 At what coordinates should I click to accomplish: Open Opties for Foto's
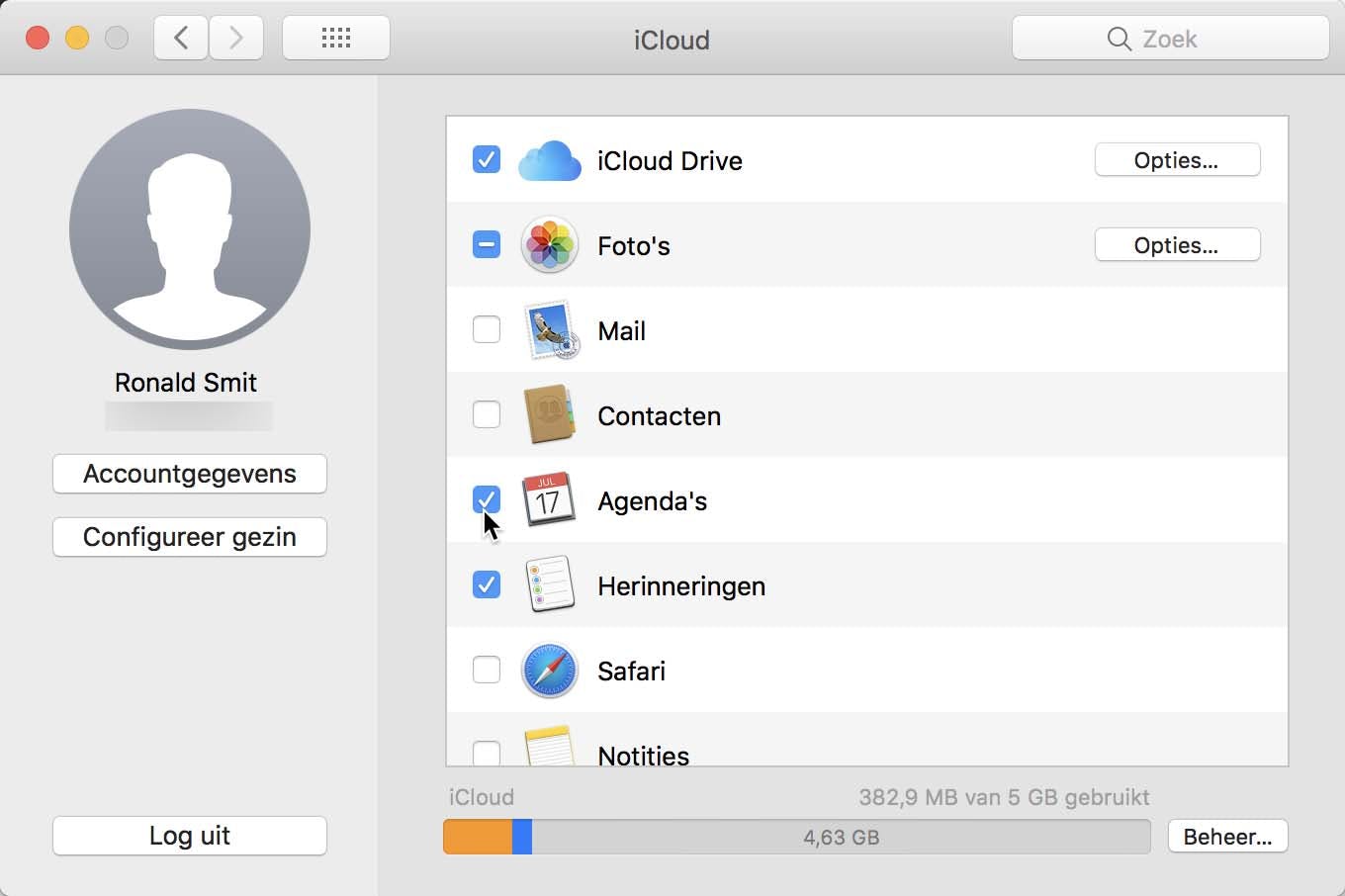[x=1177, y=245]
